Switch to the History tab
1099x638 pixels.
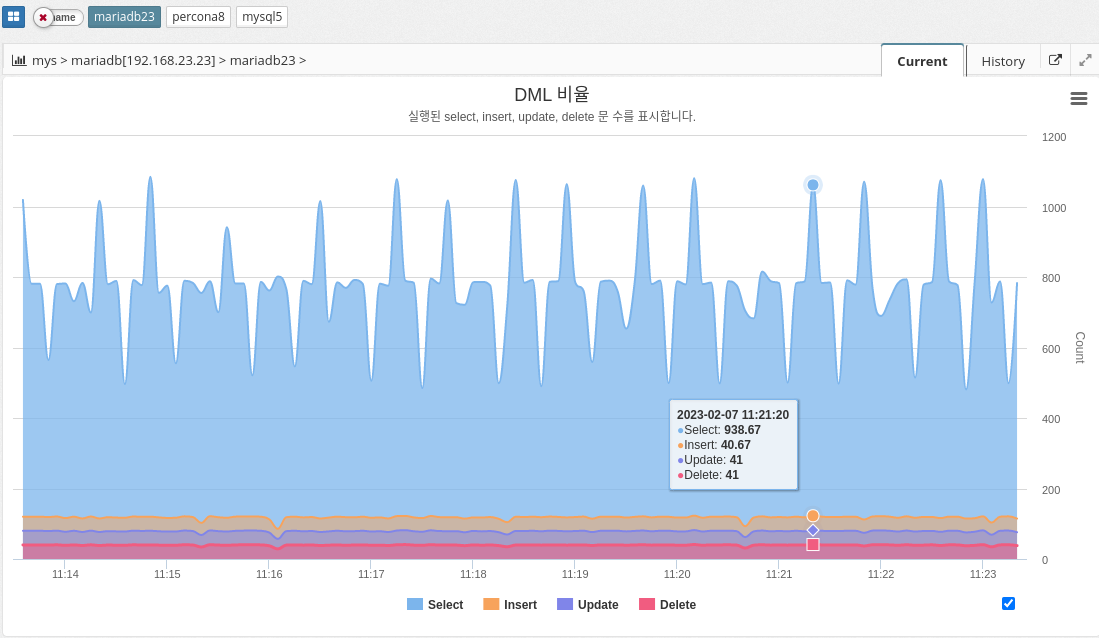(1003, 61)
